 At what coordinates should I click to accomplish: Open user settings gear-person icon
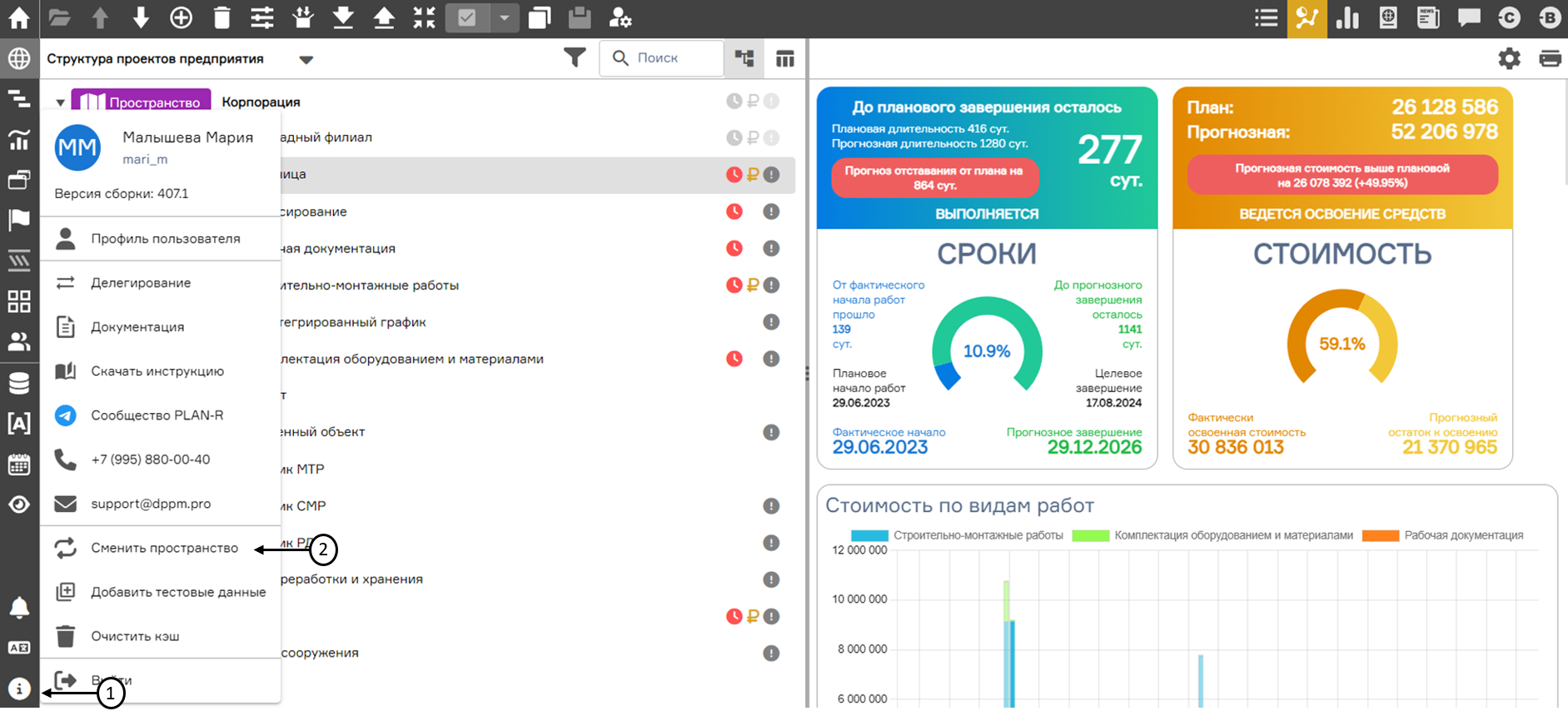tap(620, 17)
